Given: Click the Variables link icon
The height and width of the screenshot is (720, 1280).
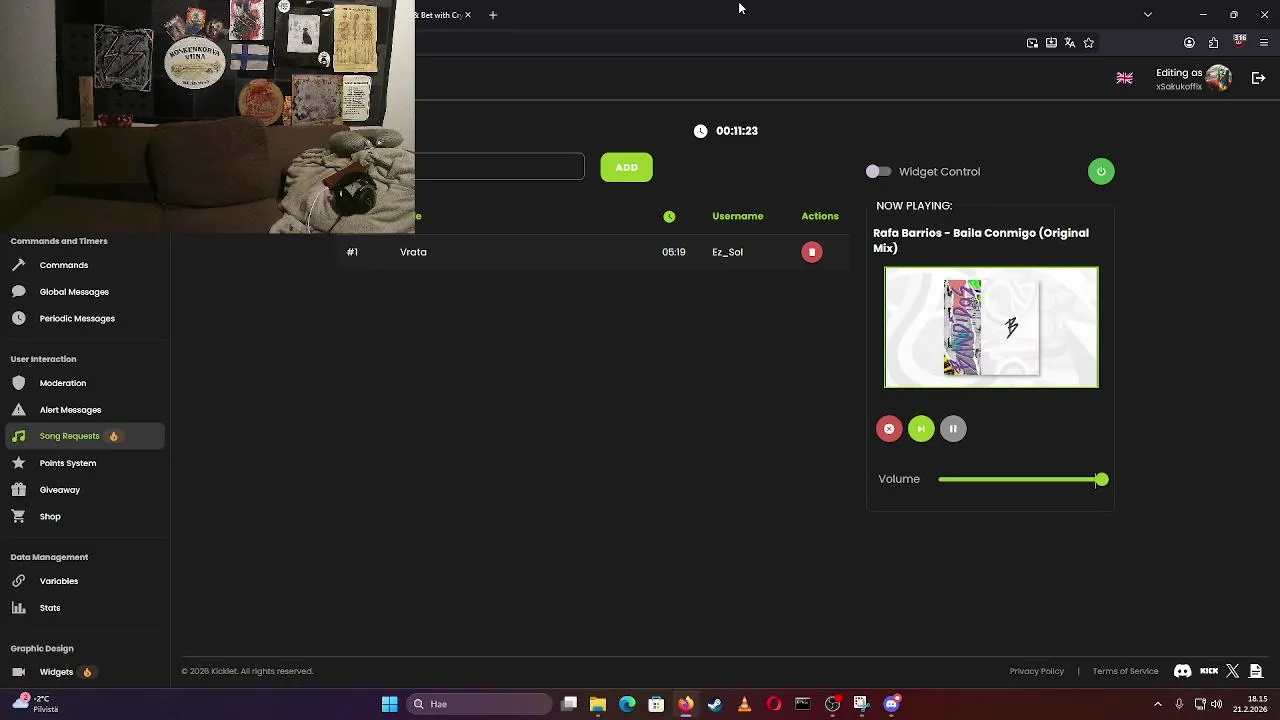Looking at the screenshot, I should point(18,581).
